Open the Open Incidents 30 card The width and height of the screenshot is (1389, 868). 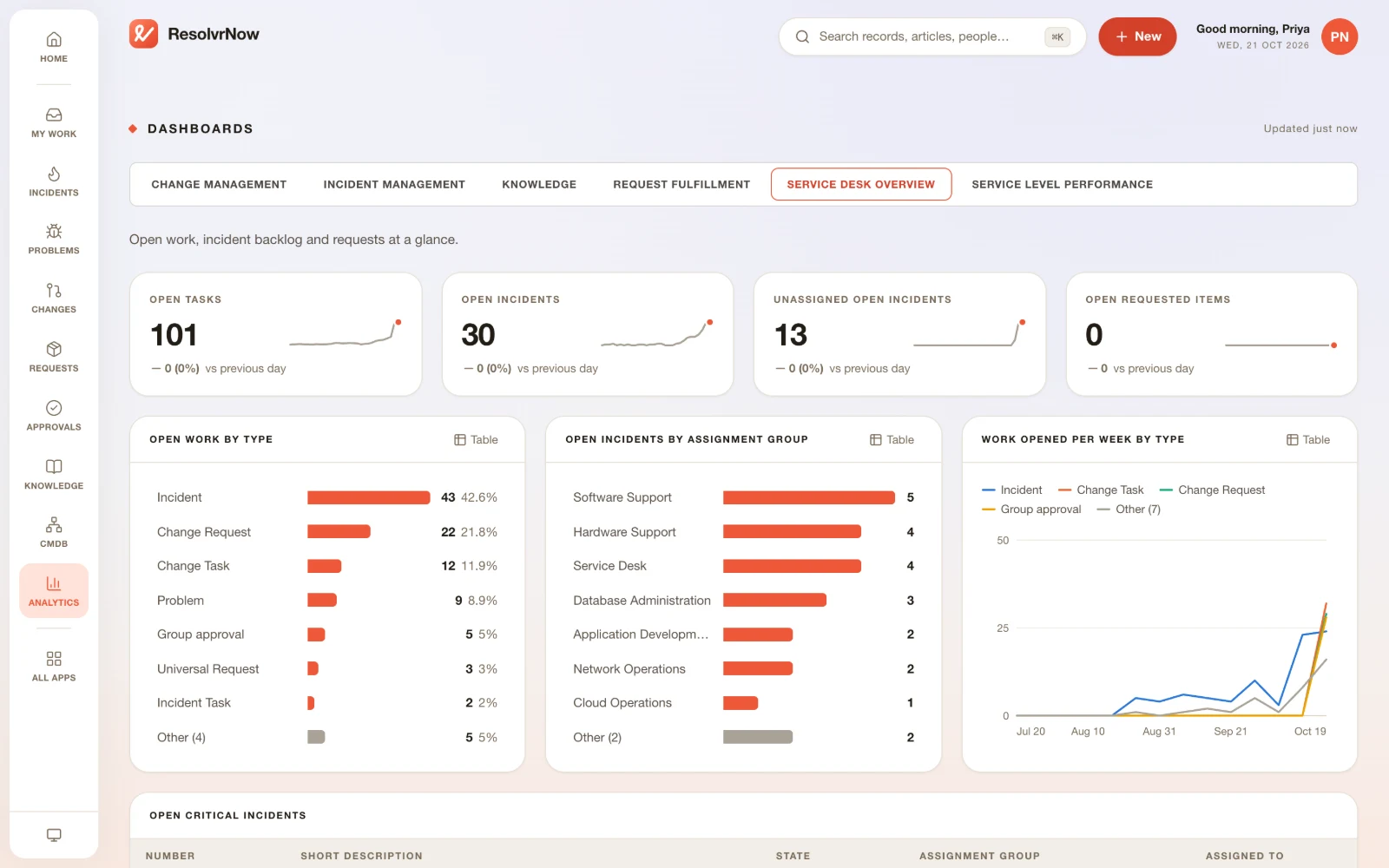pos(588,334)
